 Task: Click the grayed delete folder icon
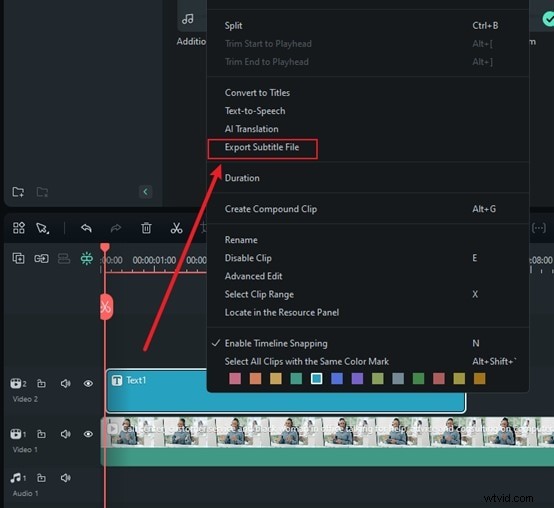(x=42, y=192)
